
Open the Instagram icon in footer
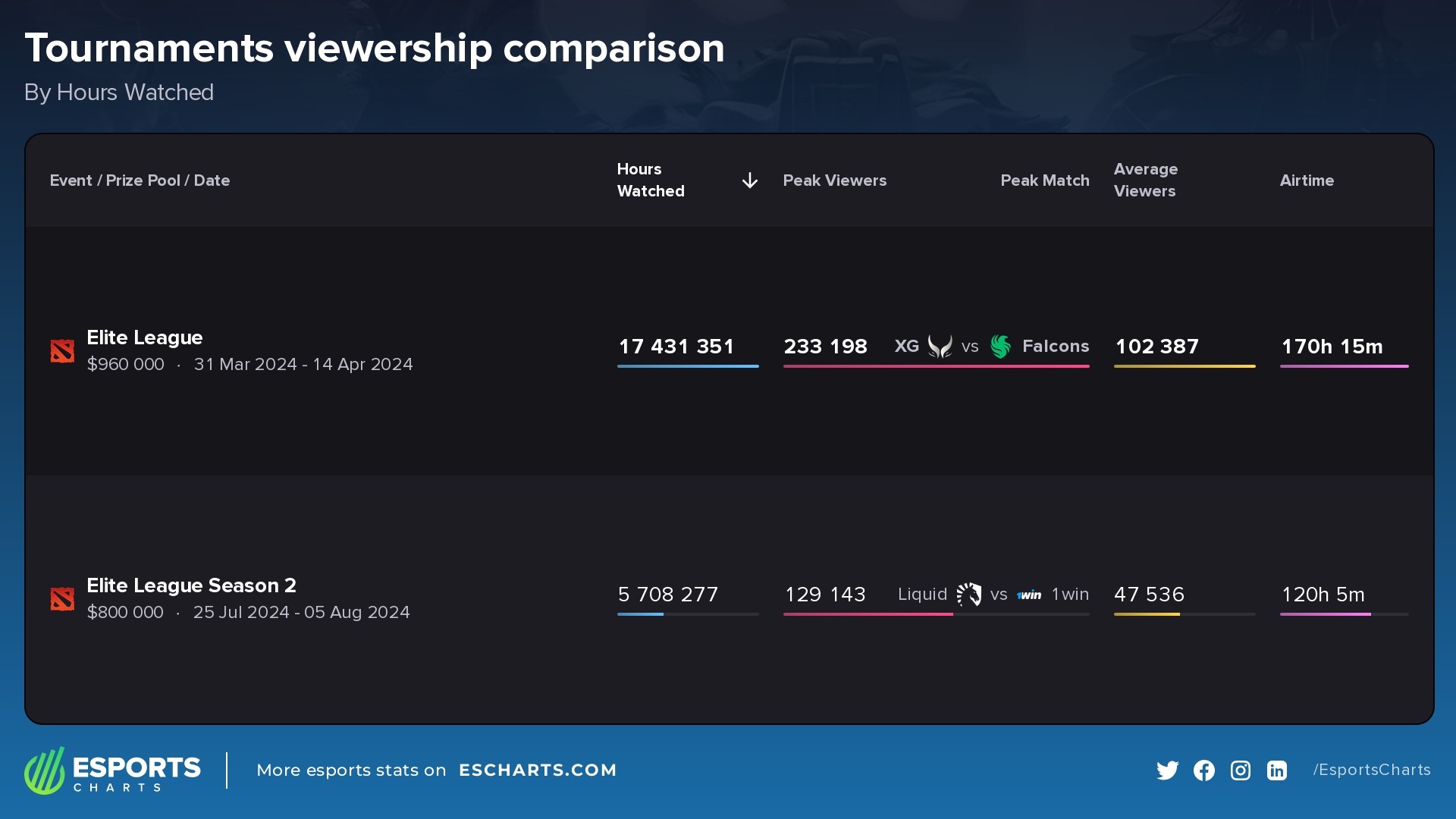1241,770
